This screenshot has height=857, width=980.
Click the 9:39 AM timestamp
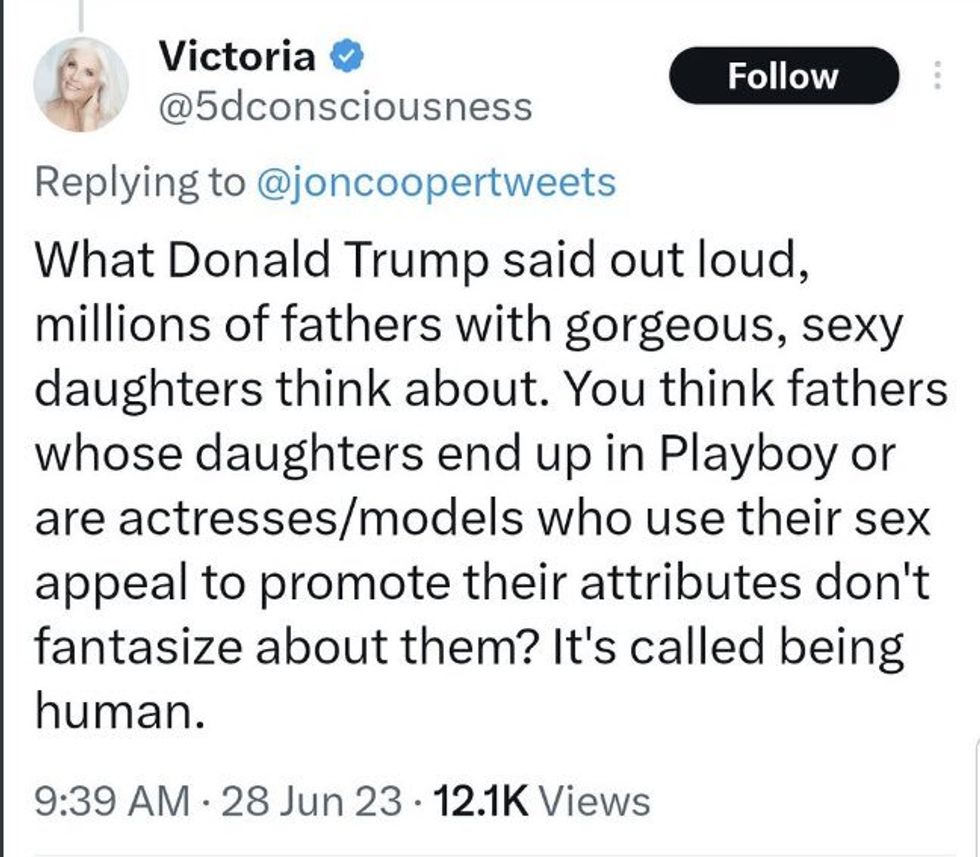pos(111,800)
